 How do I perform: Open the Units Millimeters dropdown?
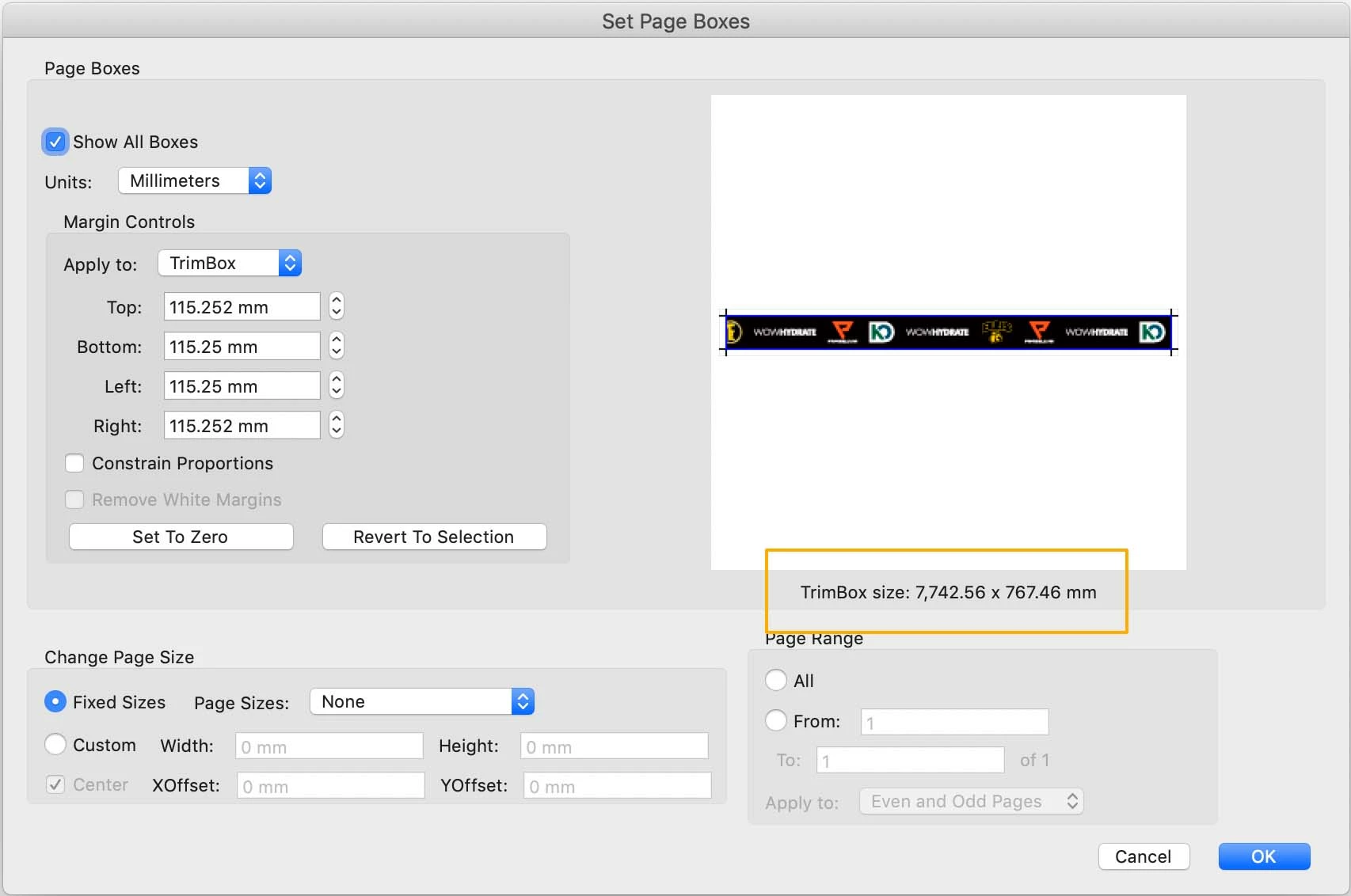tap(195, 180)
